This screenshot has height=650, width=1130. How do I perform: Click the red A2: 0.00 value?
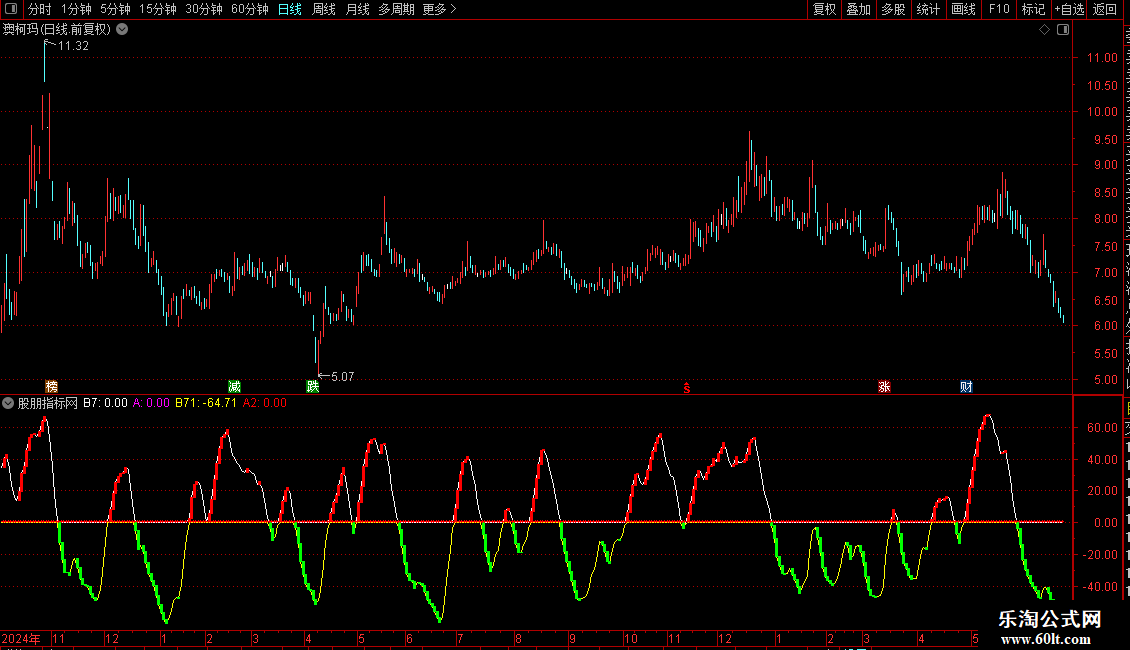coord(264,403)
